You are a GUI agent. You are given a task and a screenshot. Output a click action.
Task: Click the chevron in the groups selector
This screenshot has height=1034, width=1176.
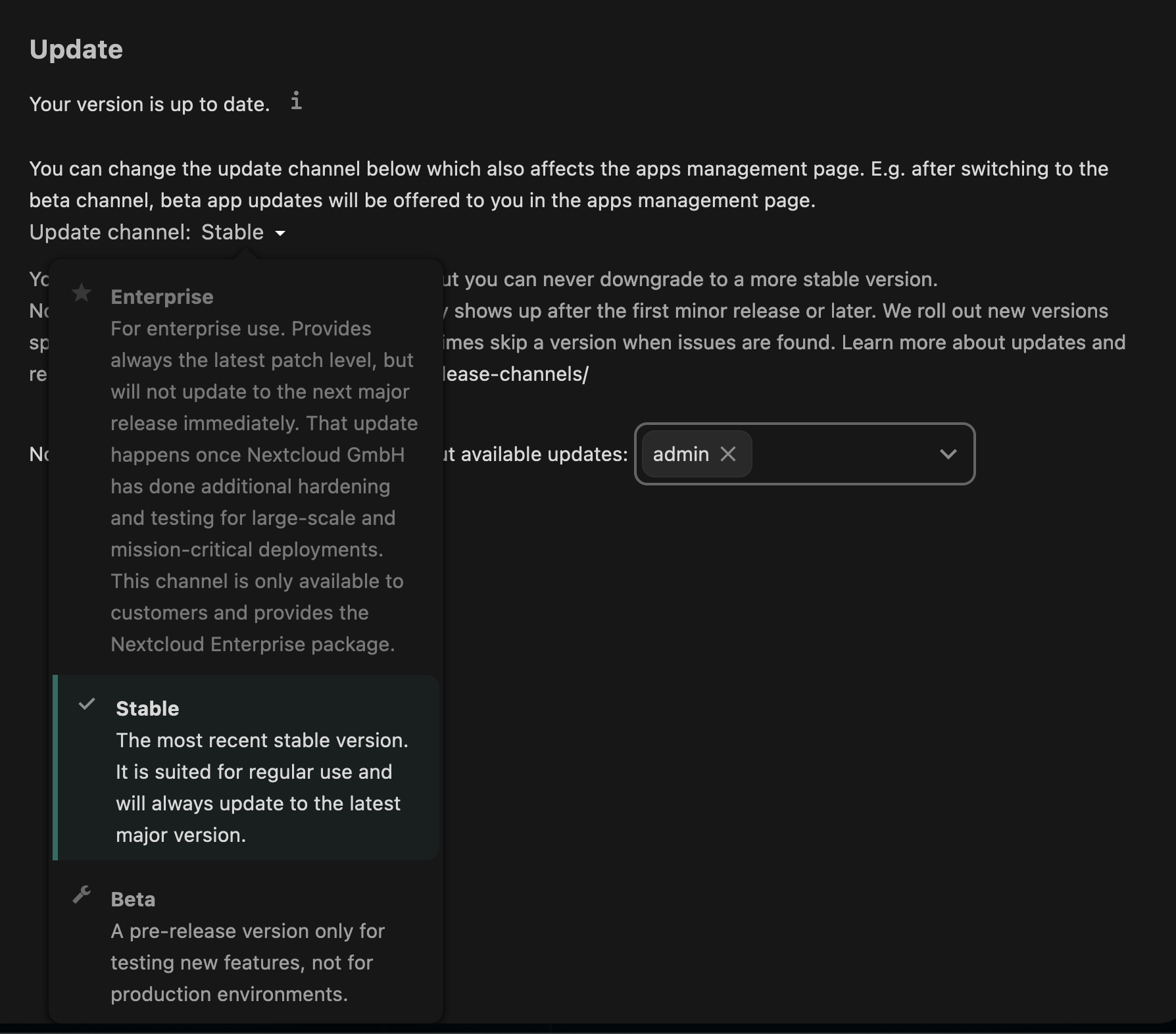click(948, 454)
